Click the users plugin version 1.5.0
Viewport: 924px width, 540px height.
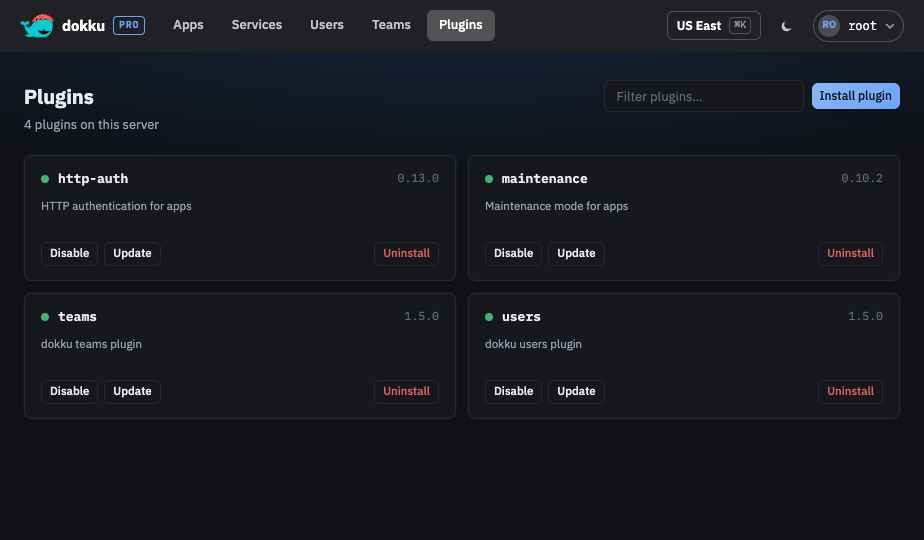click(x=865, y=317)
